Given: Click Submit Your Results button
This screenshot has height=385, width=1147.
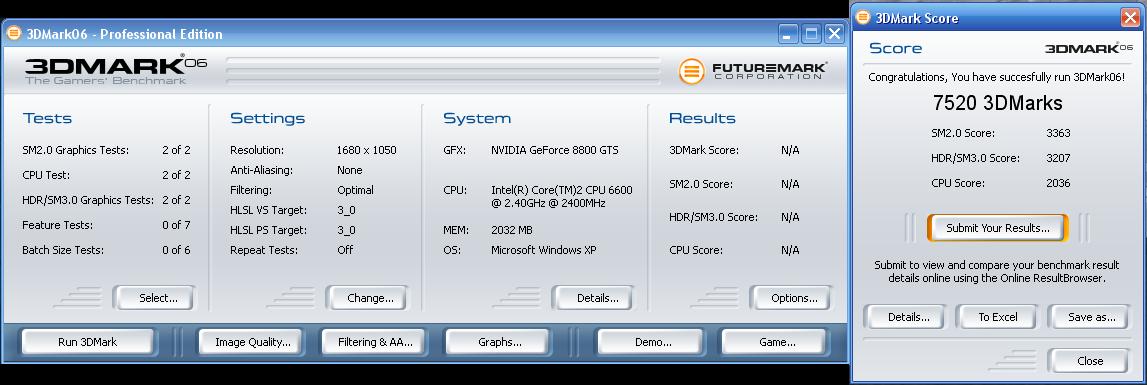Looking at the screenshot, I should pyautogui.click(x=998, y=228).
